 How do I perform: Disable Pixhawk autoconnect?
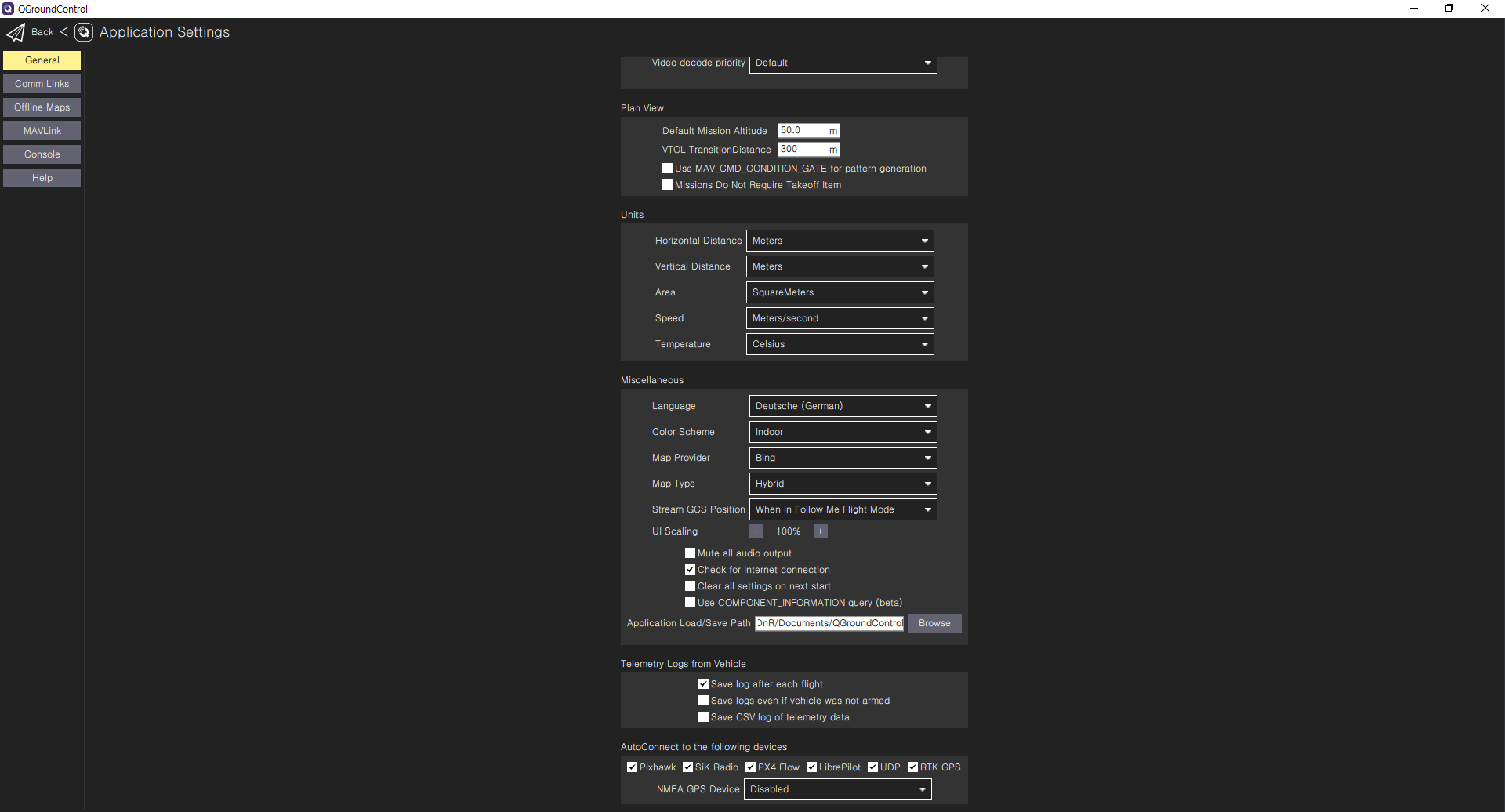[632, 767]
